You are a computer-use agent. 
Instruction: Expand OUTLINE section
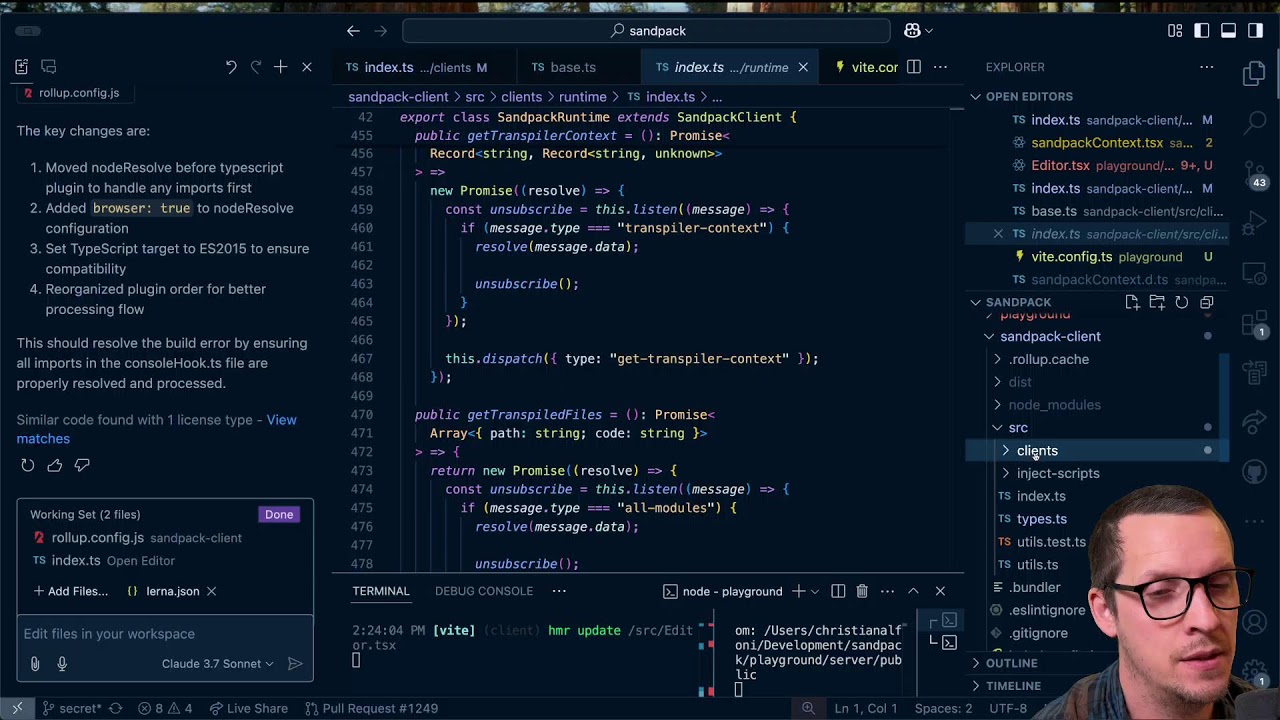coord(1011,663)
